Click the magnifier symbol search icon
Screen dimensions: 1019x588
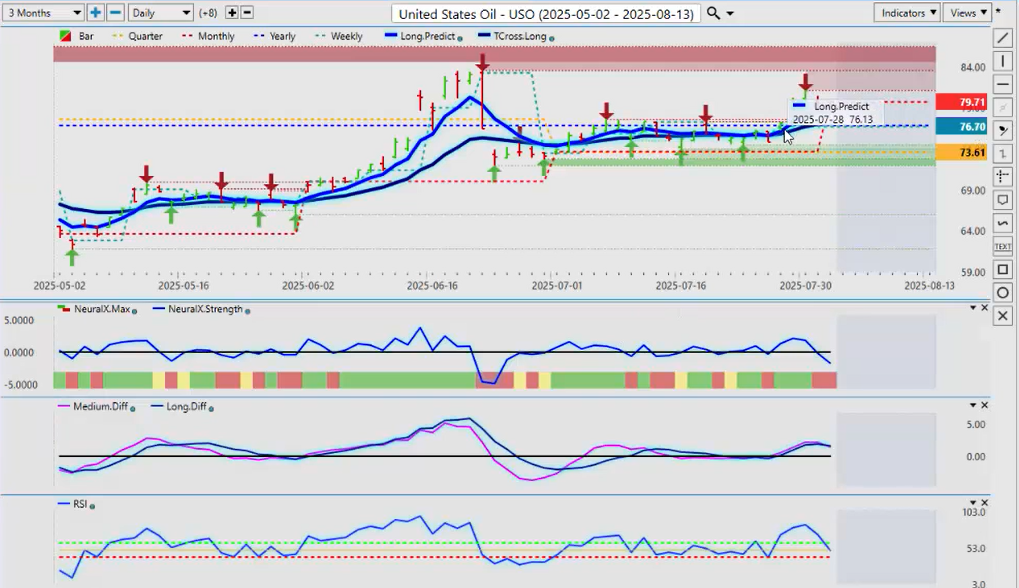[x=713, y=13]
